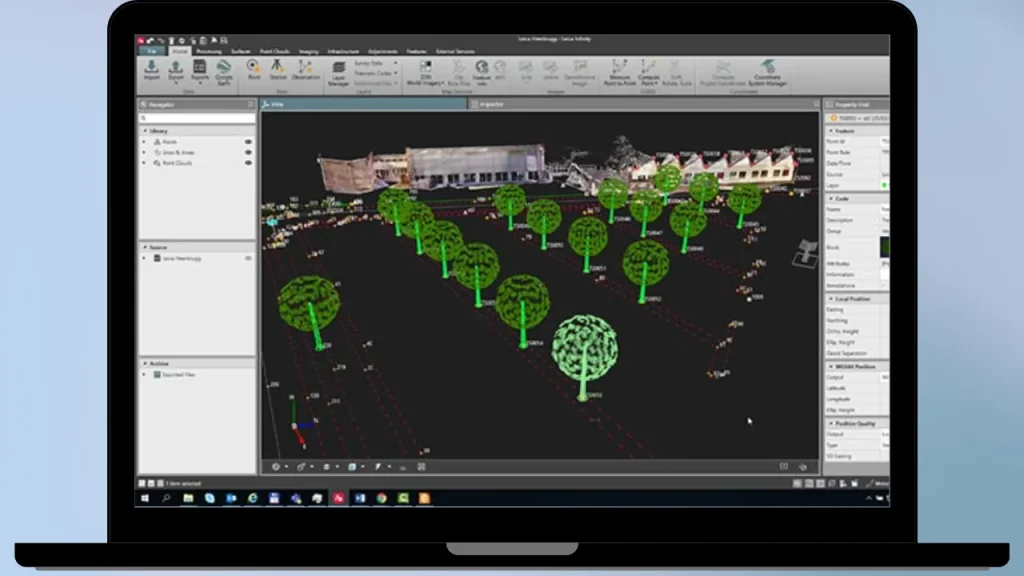The image size is (1024, 576).
Task: Click the Import button in the ribbon
Action: (152, 70)
